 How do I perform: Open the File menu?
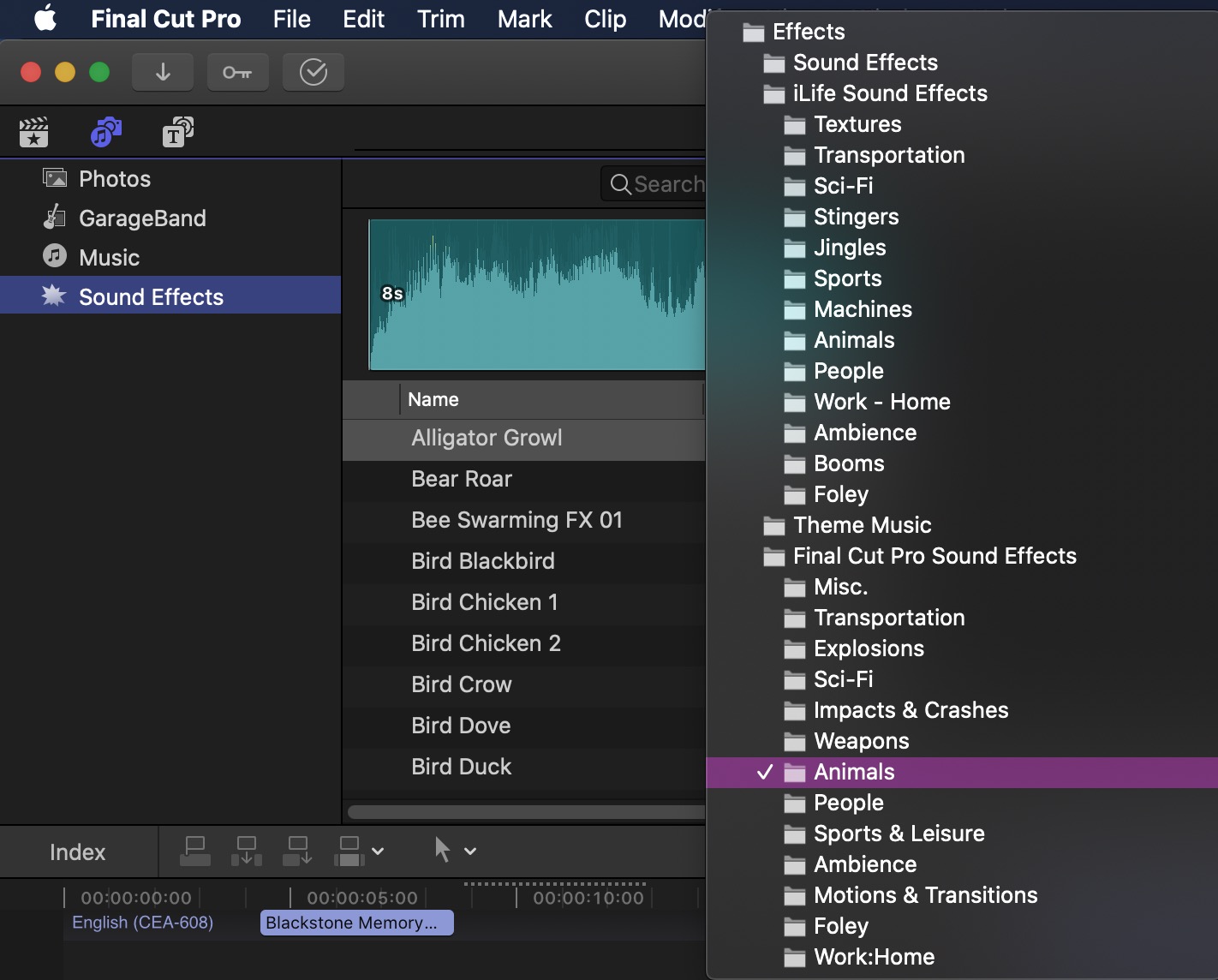[292, 19]
